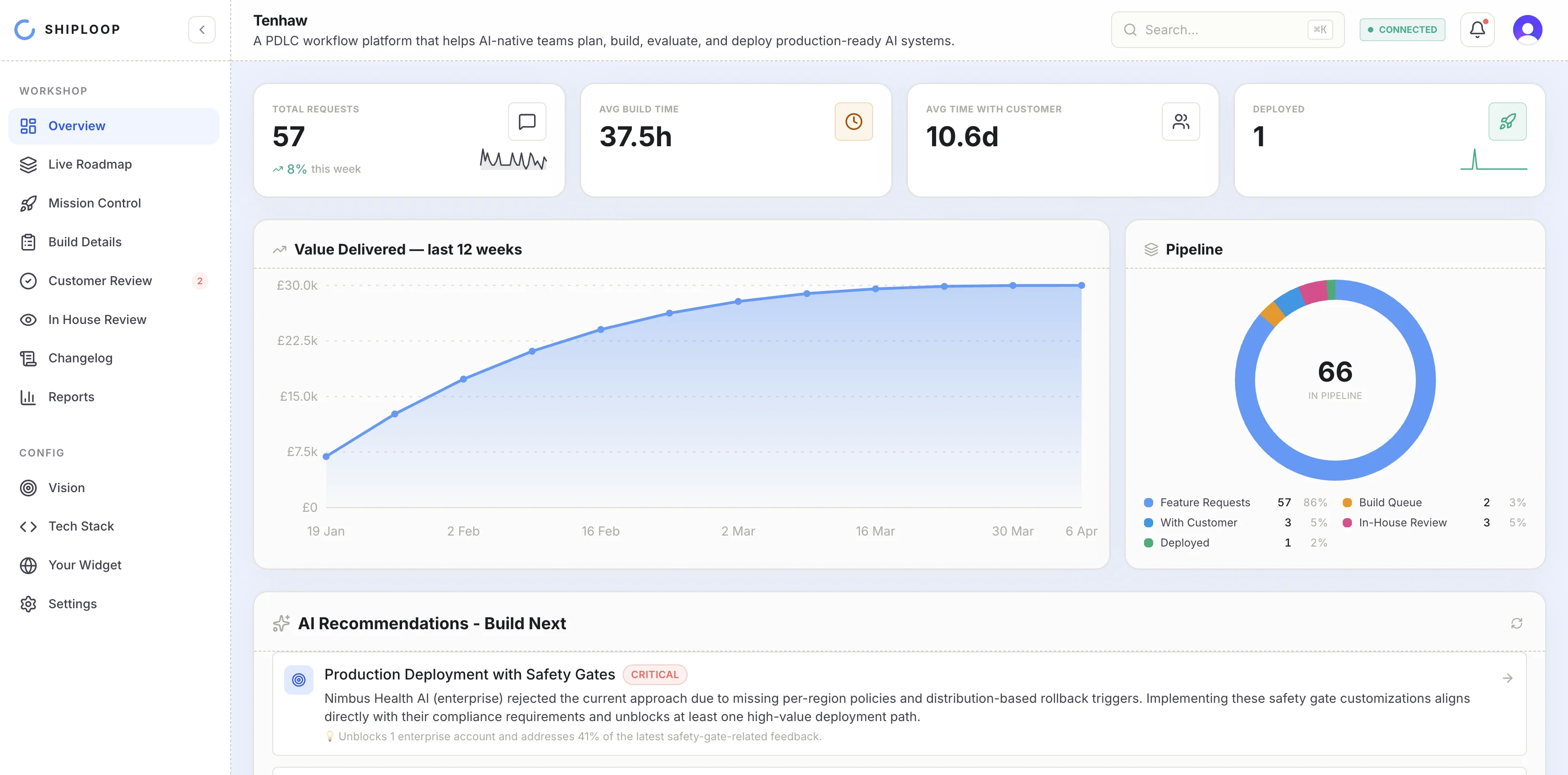Click the pink In-House Review color dot

point(1347,522)
